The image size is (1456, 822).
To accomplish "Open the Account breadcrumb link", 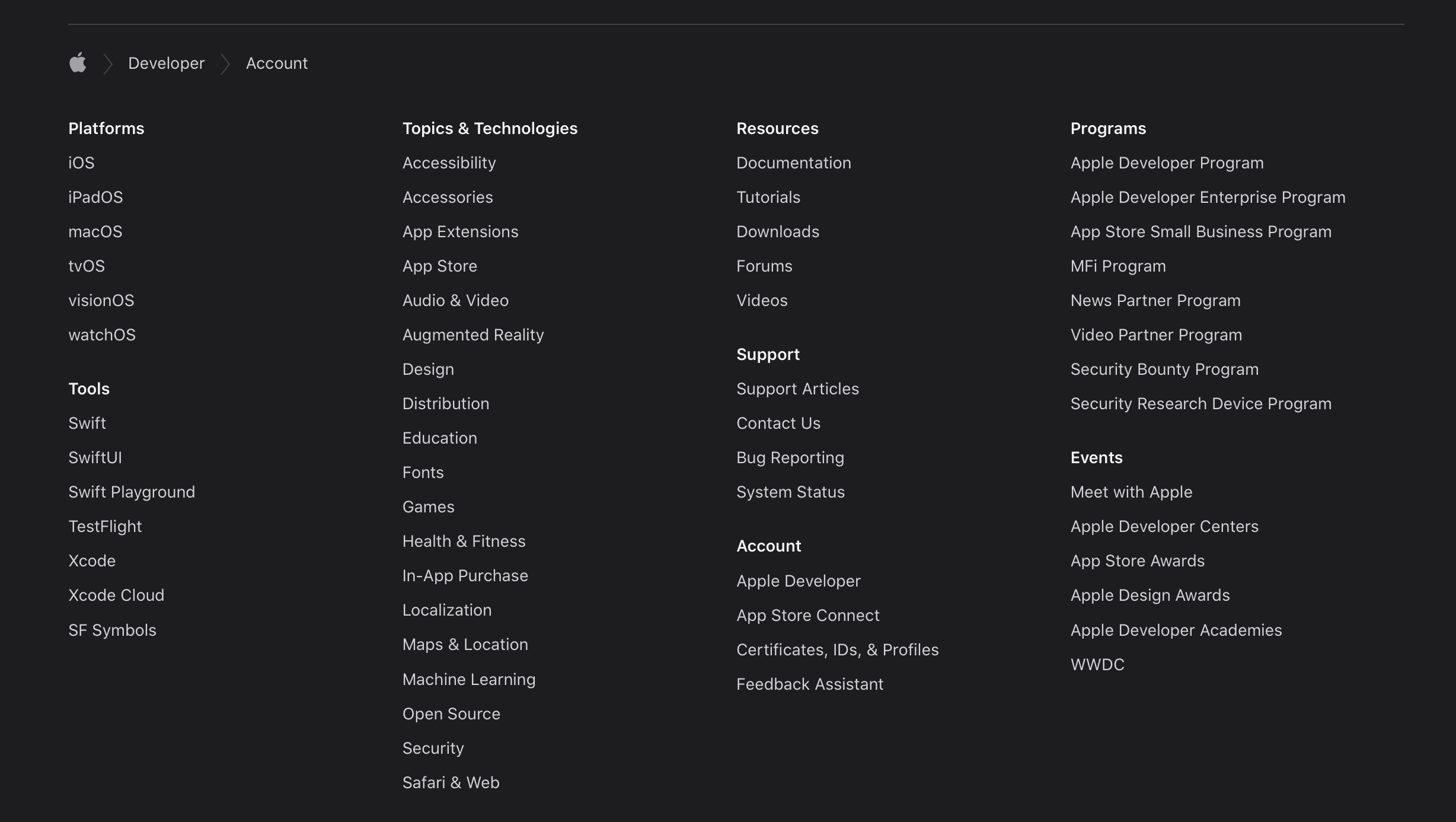I will pyautogui.click(x=277, y=63).
